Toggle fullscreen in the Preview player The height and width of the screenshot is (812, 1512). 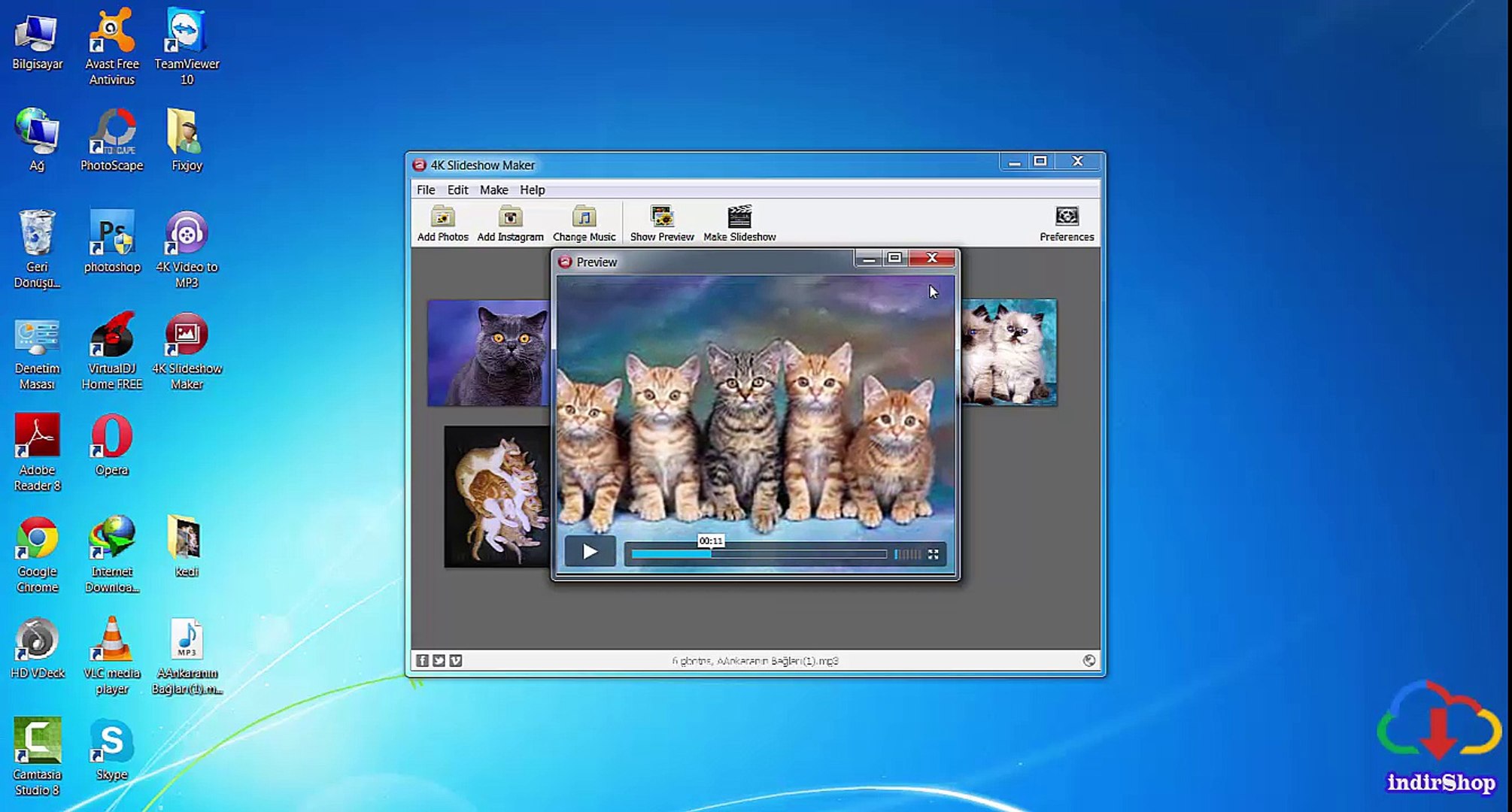(x=934, y=554)
